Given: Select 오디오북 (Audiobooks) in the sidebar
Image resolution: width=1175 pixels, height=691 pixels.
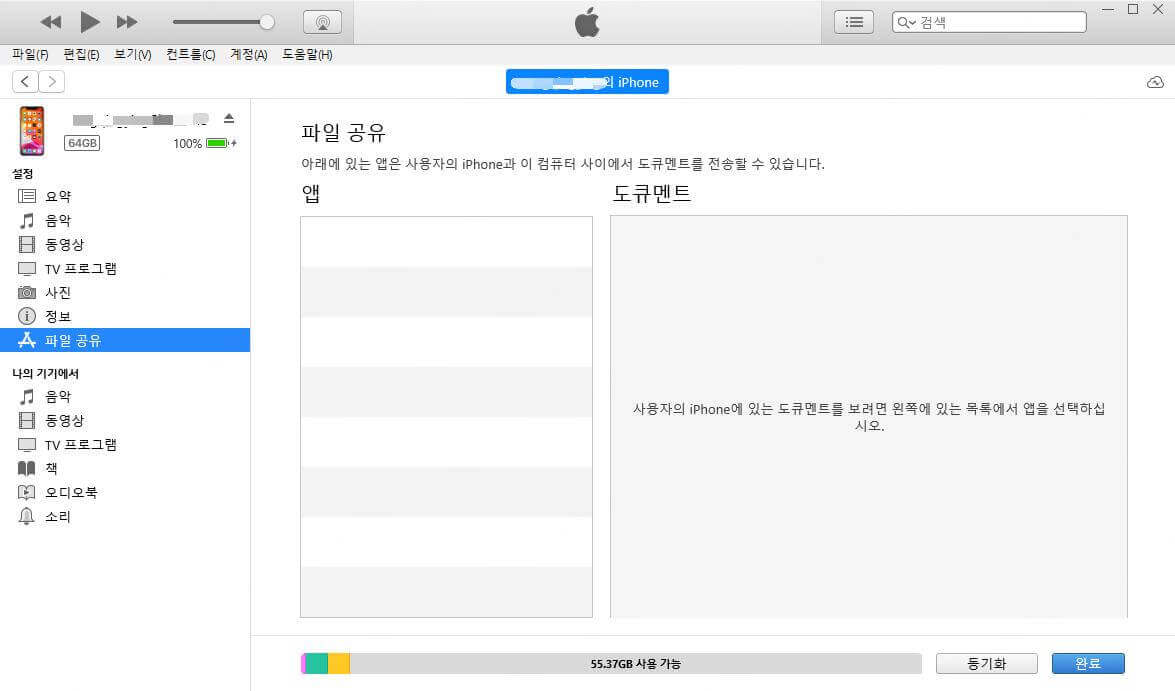Looking at the screenshot, I should 69,492.
